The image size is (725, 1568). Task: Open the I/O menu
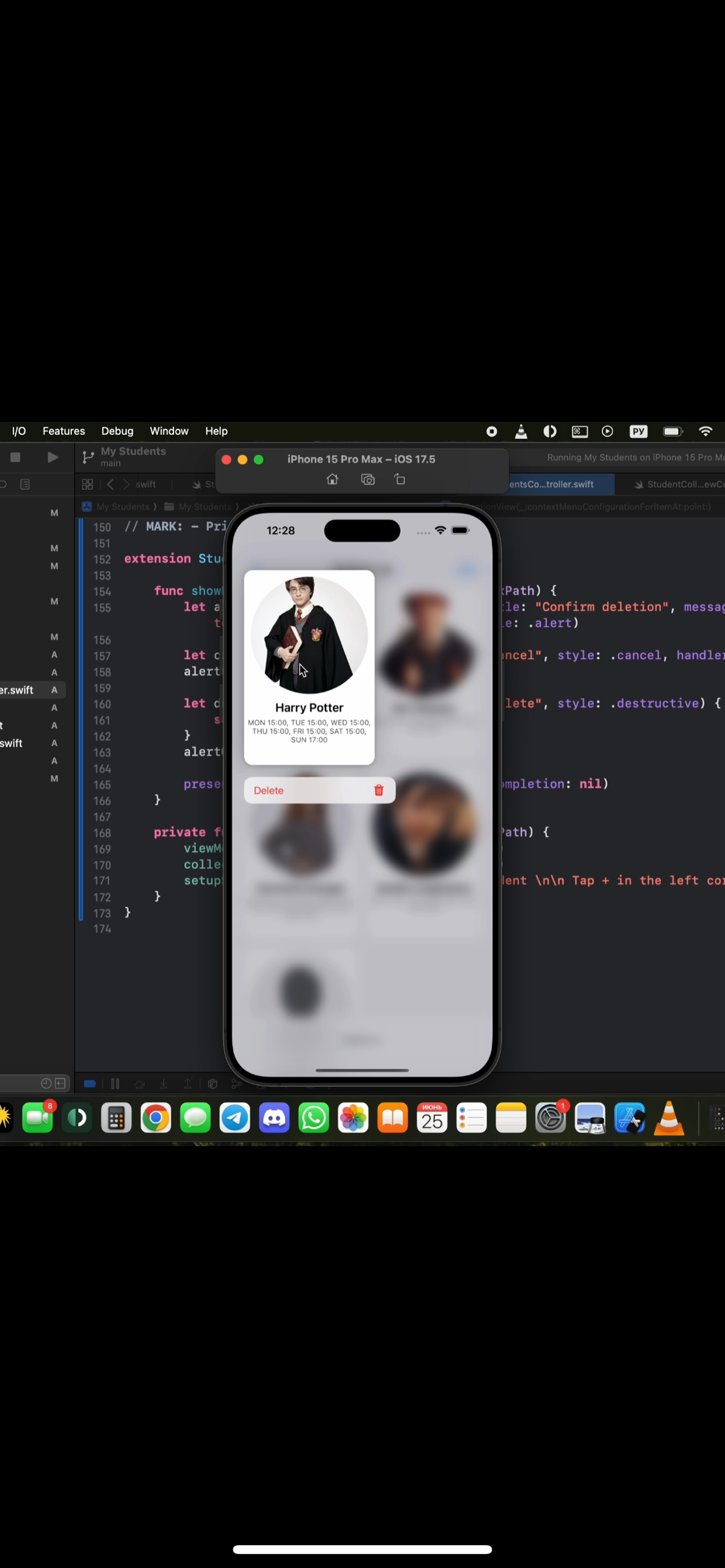click(x=19, y=431)
